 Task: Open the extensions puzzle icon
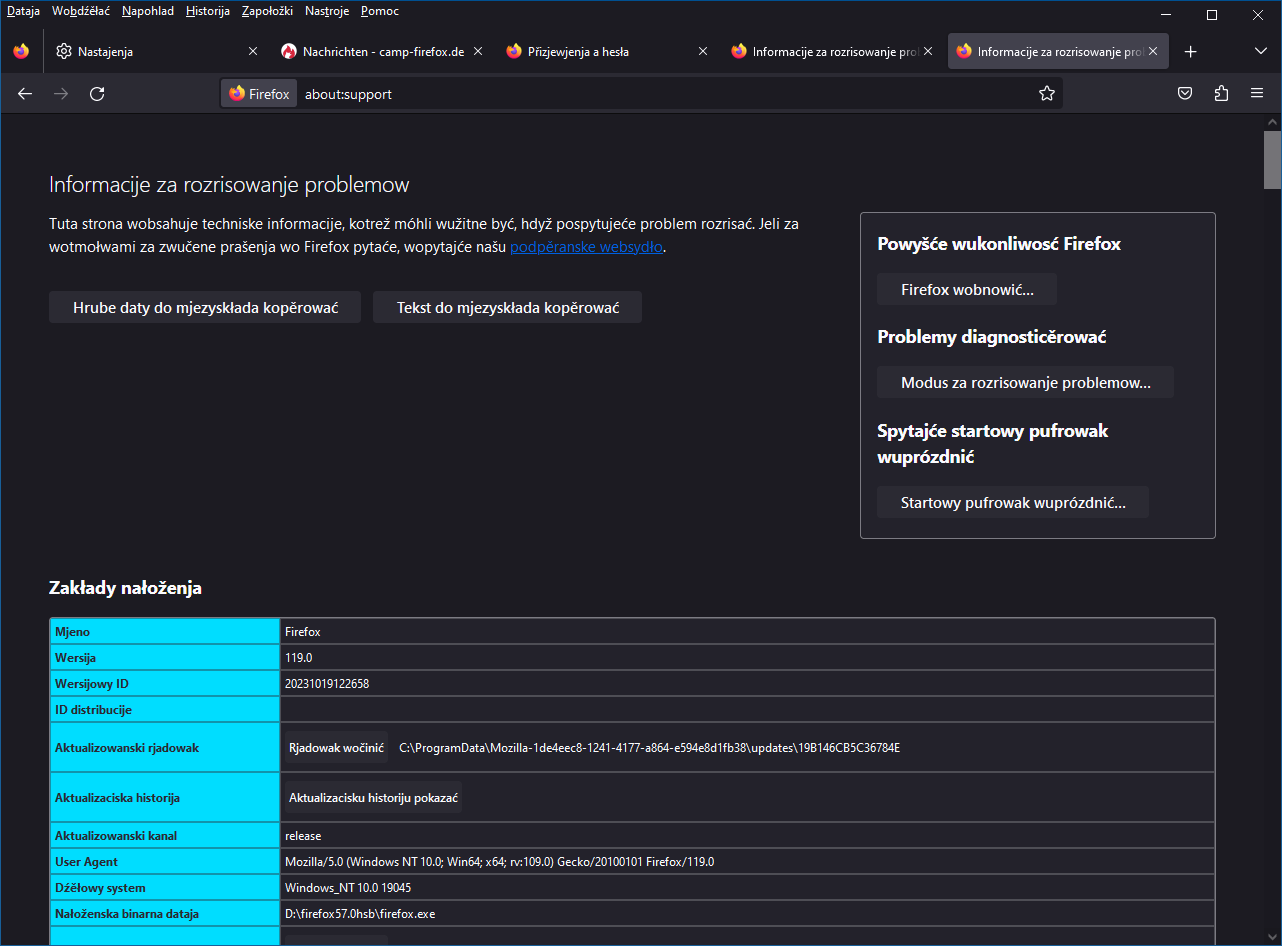pyautogui.click(x=1220, y=94)
